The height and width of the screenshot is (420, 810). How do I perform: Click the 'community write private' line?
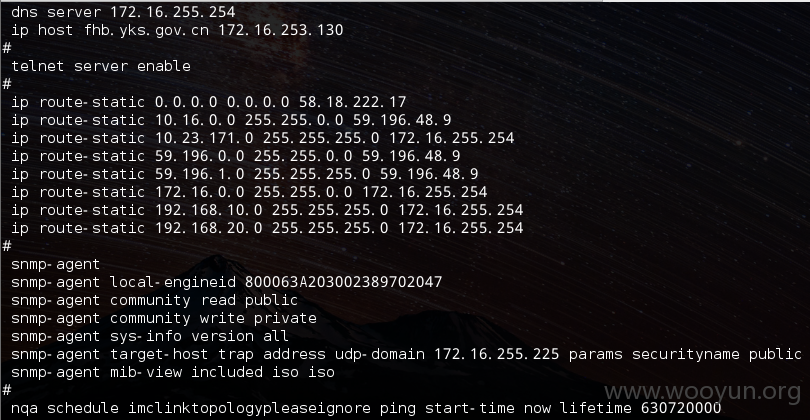pyautogui.click(x=164, y=318)
